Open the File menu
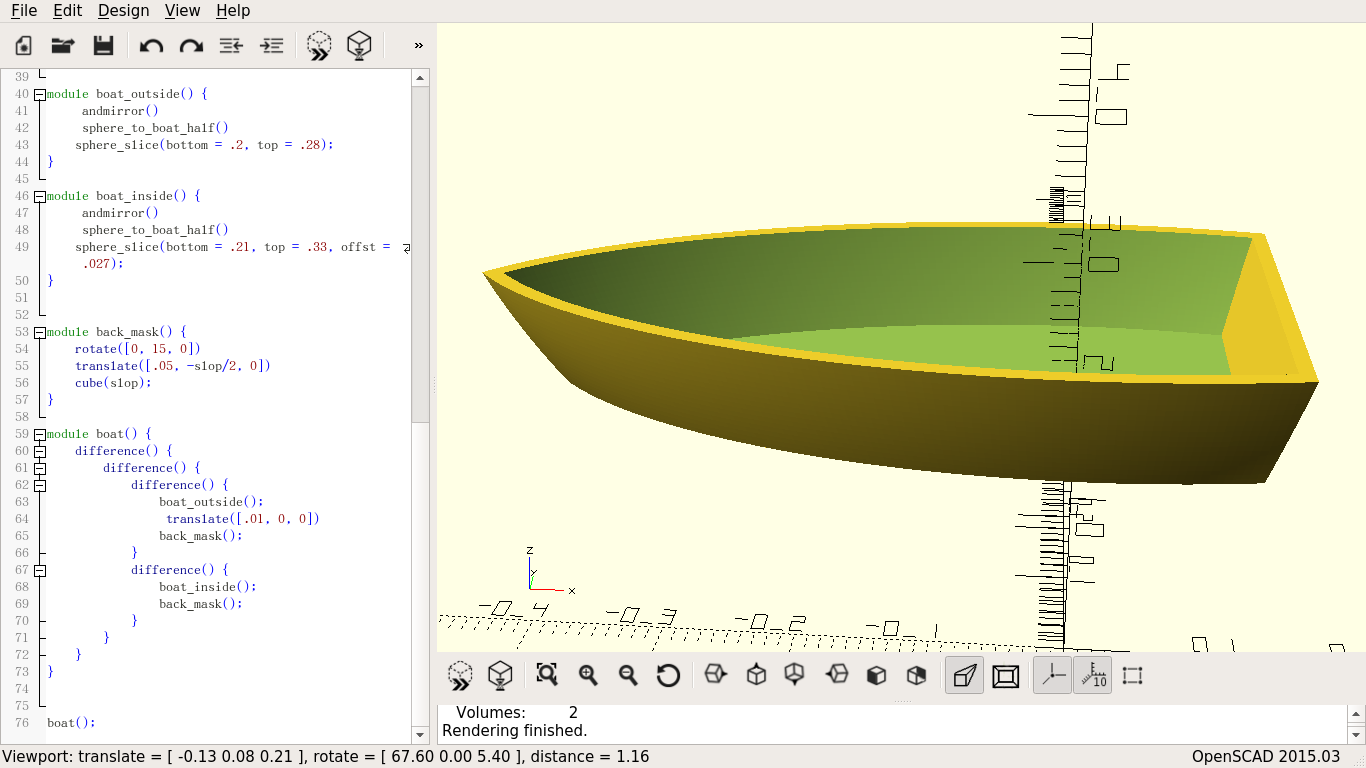This screenshot has height=768, width=1366. pyautogui.click(x=24, y=10)
